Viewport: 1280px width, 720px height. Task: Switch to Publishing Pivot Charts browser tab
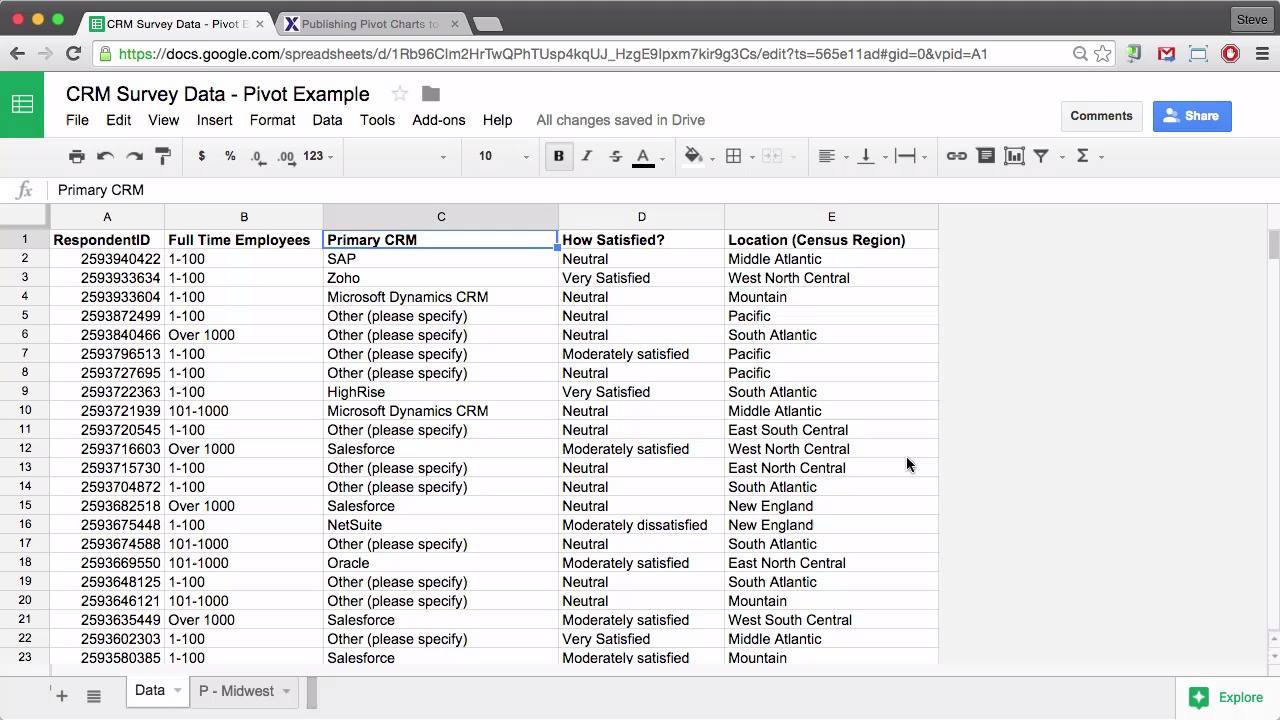[x=369, y=23]
